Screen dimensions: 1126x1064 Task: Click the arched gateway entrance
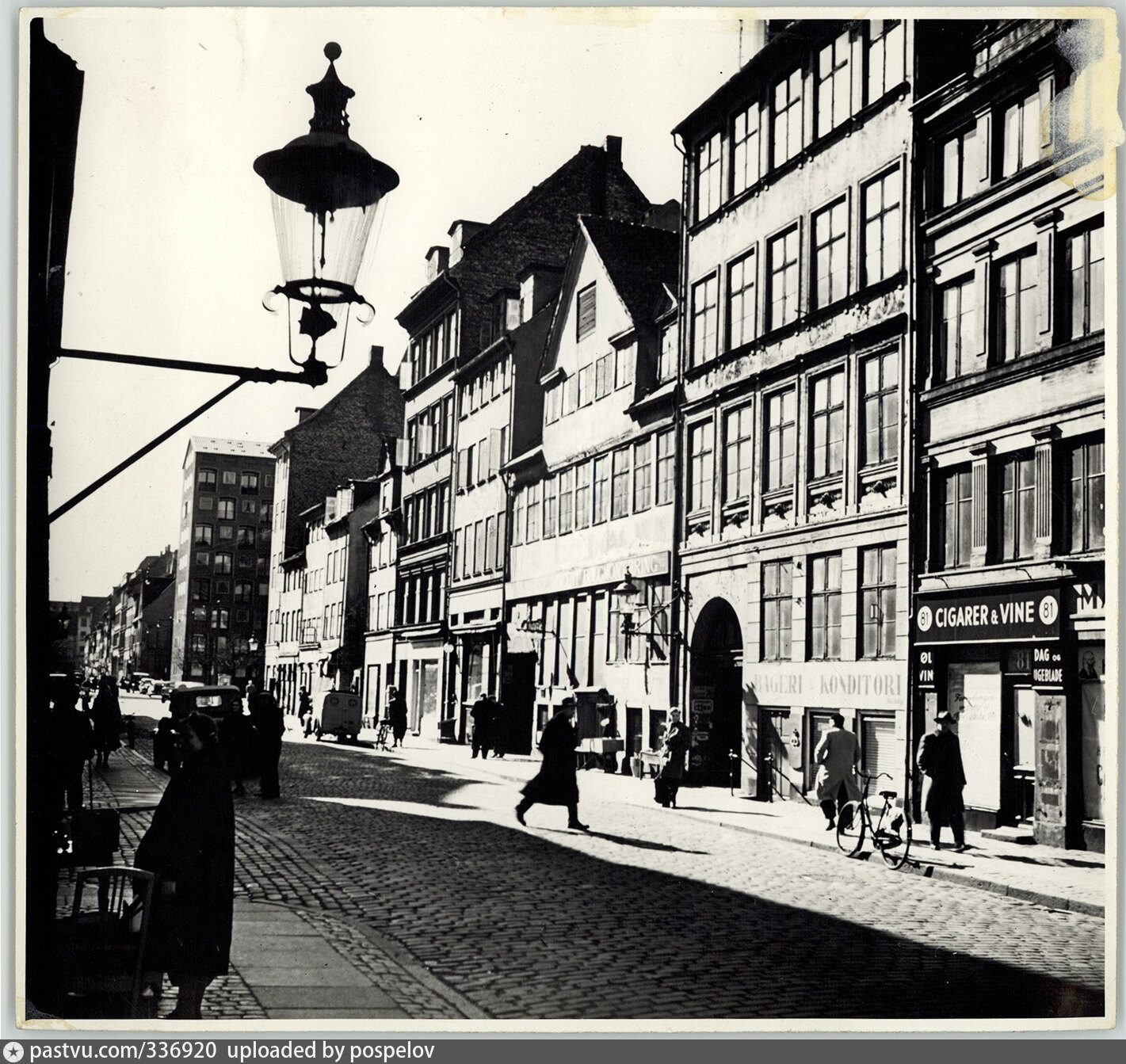pos(716,689)
